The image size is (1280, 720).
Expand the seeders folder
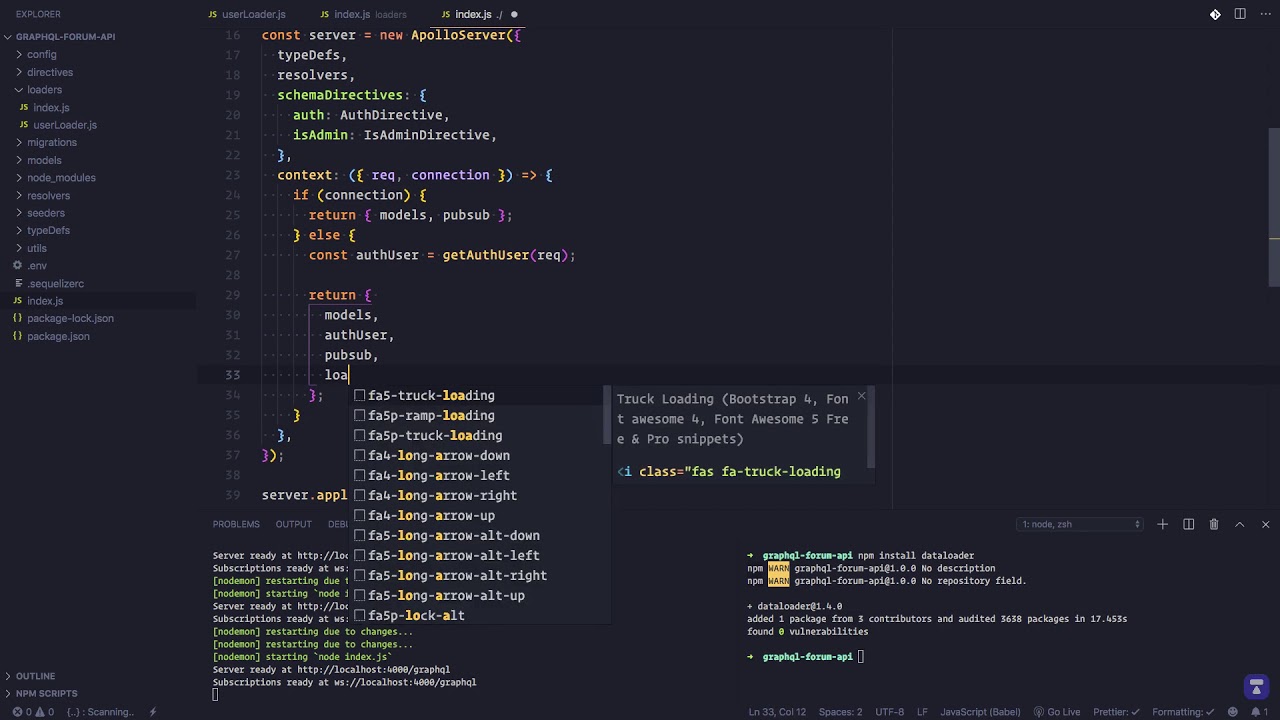pos(98,213)
